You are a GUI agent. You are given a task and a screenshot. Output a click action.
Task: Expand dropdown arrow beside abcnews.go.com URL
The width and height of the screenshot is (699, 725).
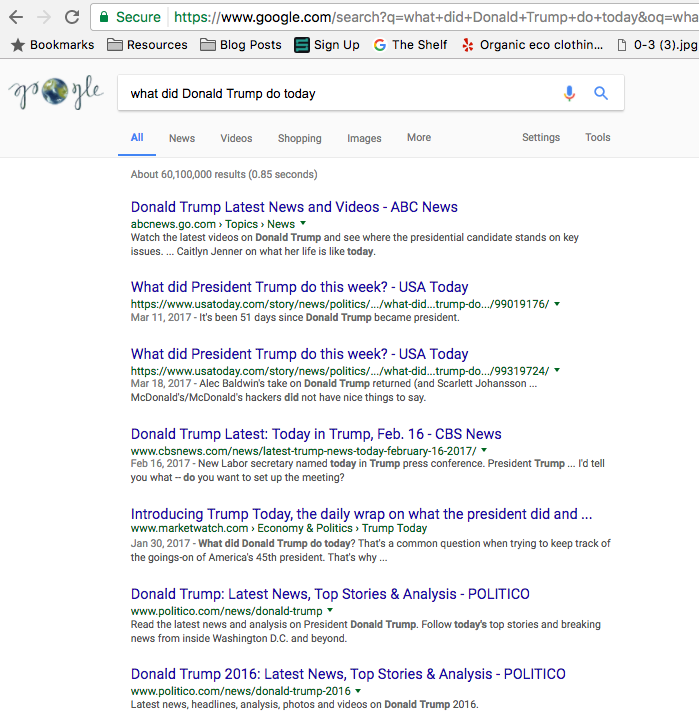tap(303, 223)
